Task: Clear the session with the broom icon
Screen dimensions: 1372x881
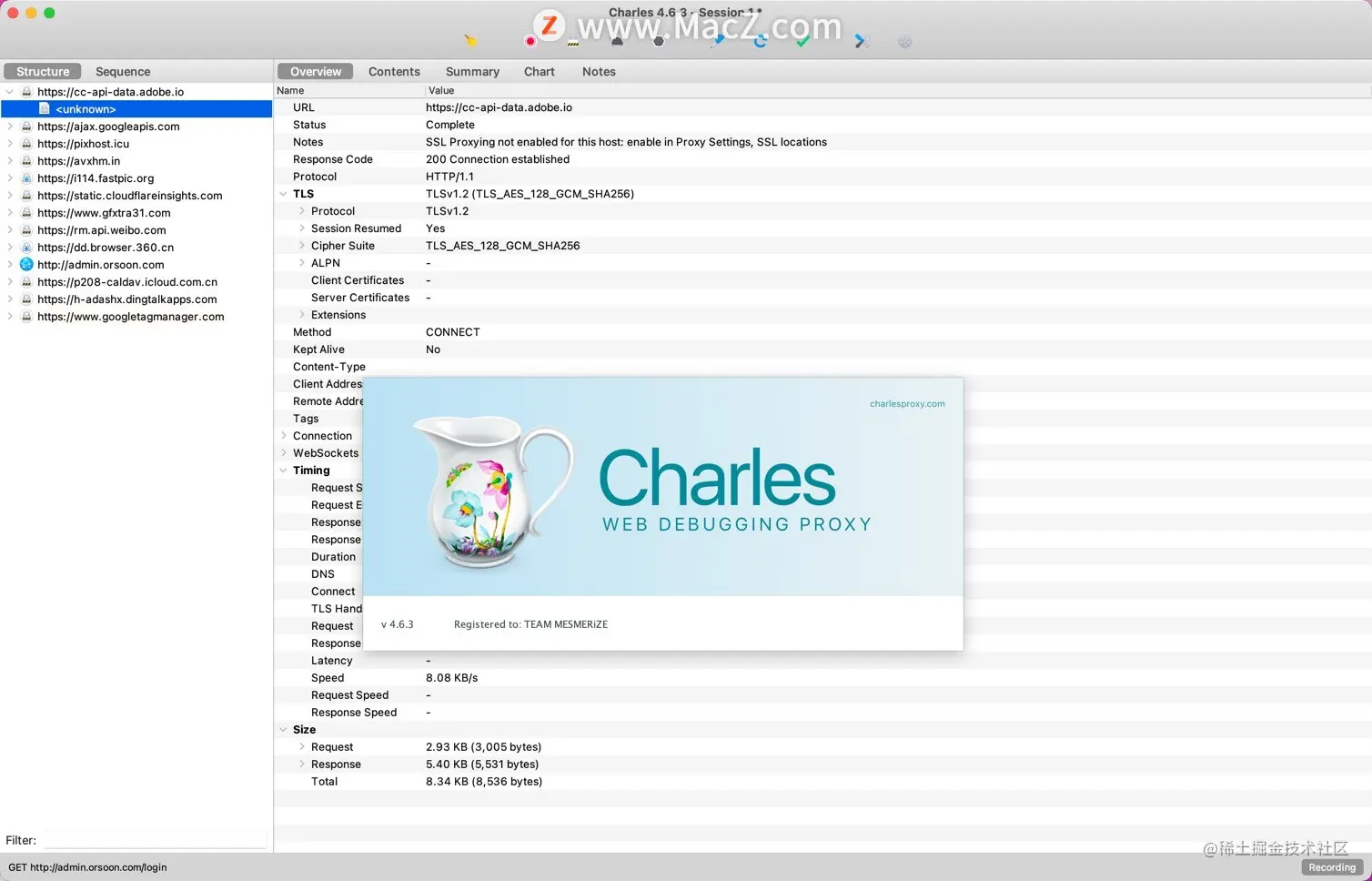Action: (470, 41)
